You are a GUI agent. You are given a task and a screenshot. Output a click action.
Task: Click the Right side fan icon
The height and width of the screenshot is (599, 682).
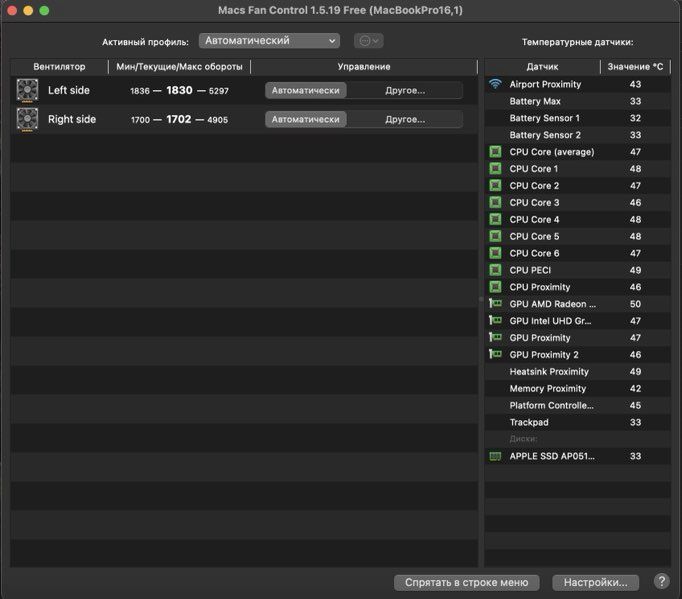click(27, 119)
